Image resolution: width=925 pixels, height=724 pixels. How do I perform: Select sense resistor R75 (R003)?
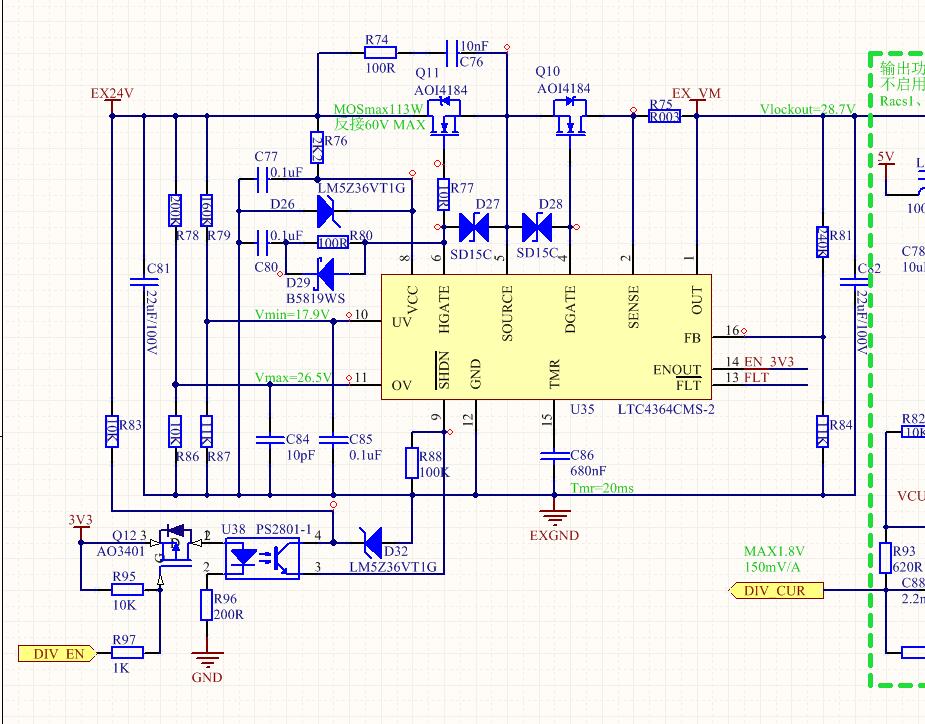665,116
